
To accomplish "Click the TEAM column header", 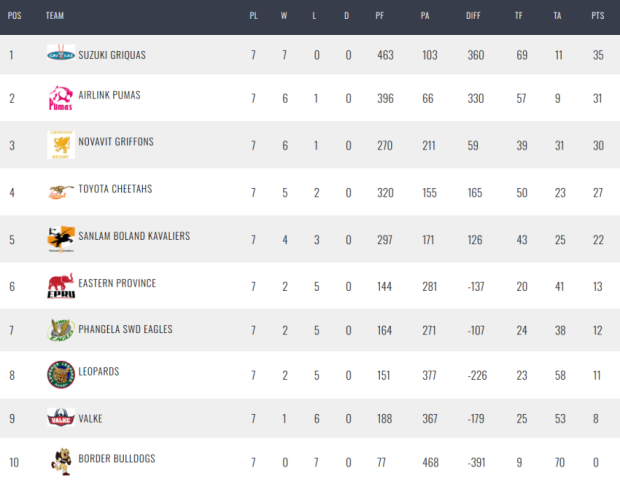I will pyautogui.click(x=55, y=15).
